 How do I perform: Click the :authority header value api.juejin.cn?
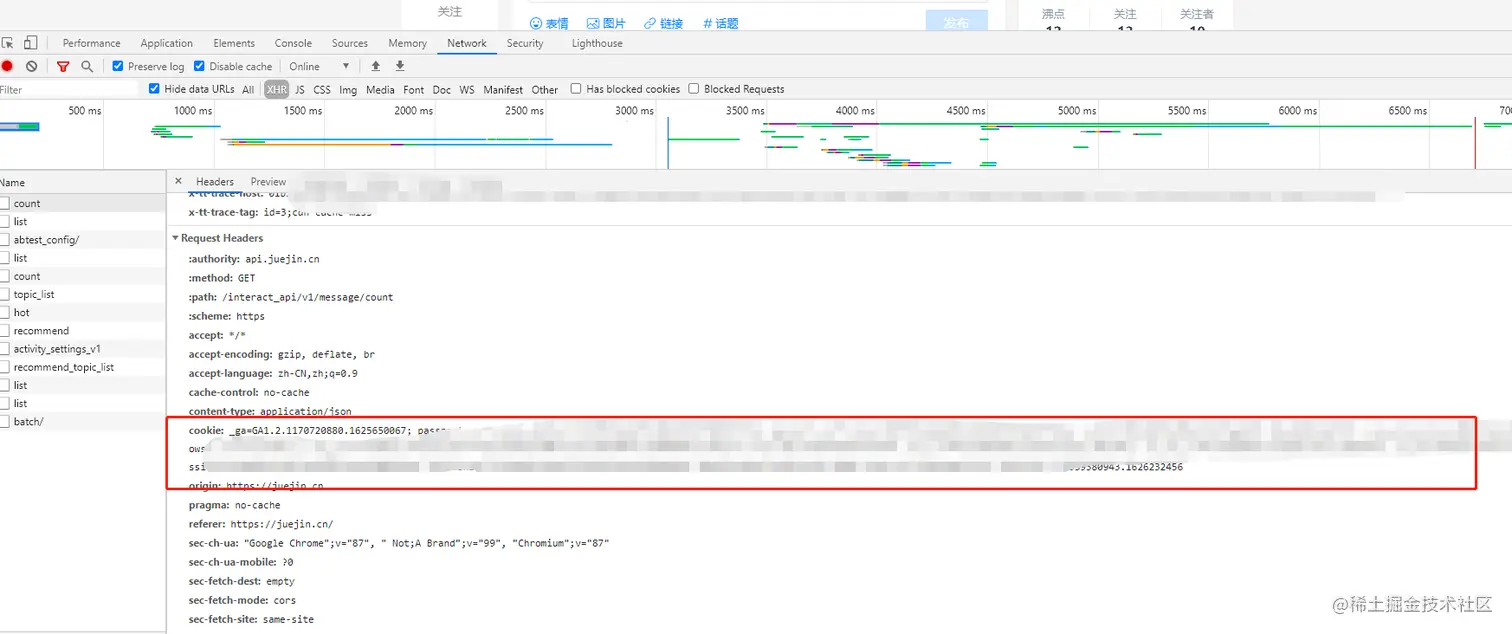[282, 259]
